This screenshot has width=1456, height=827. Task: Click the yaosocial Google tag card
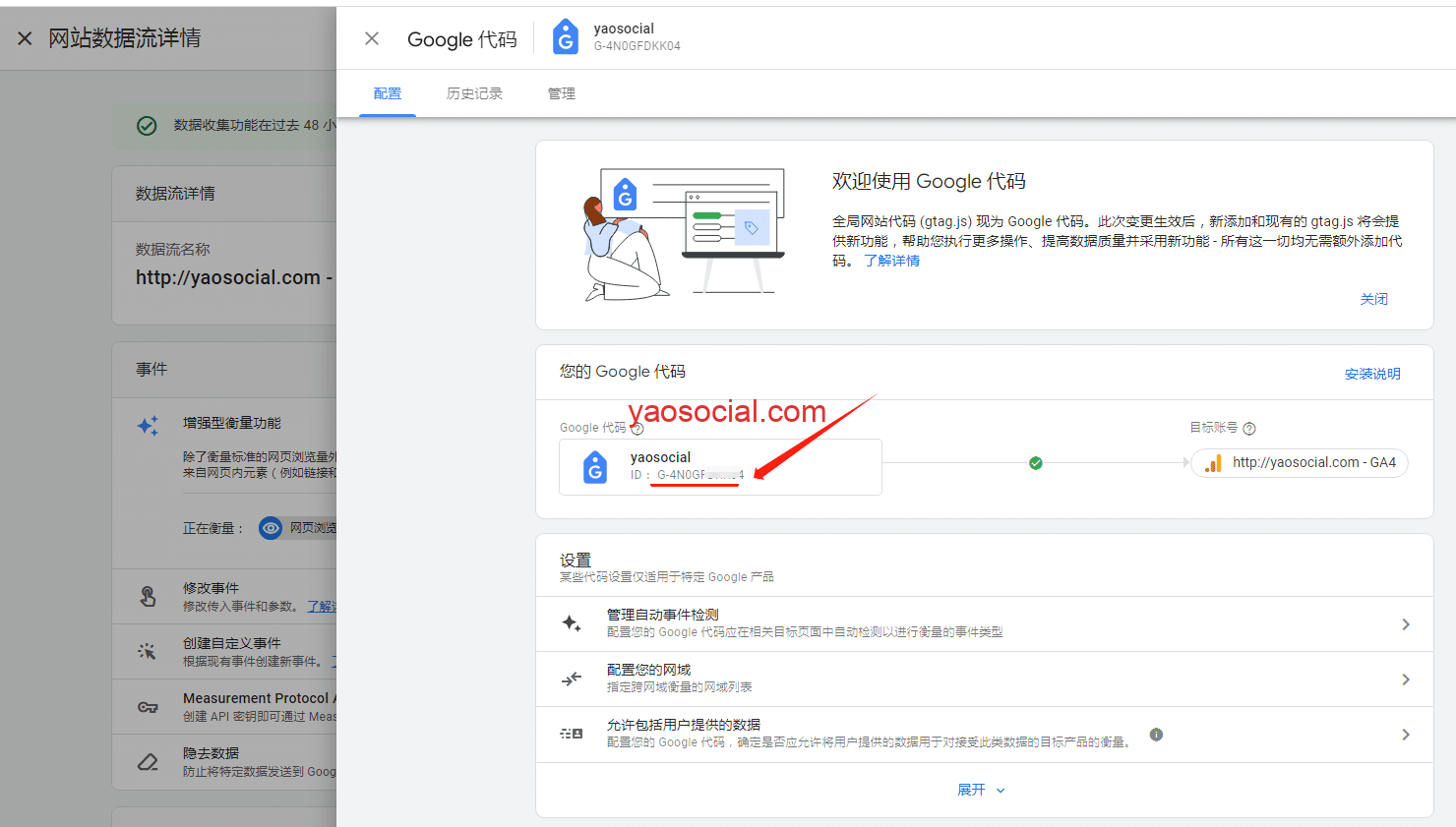(x=720, y=467)
